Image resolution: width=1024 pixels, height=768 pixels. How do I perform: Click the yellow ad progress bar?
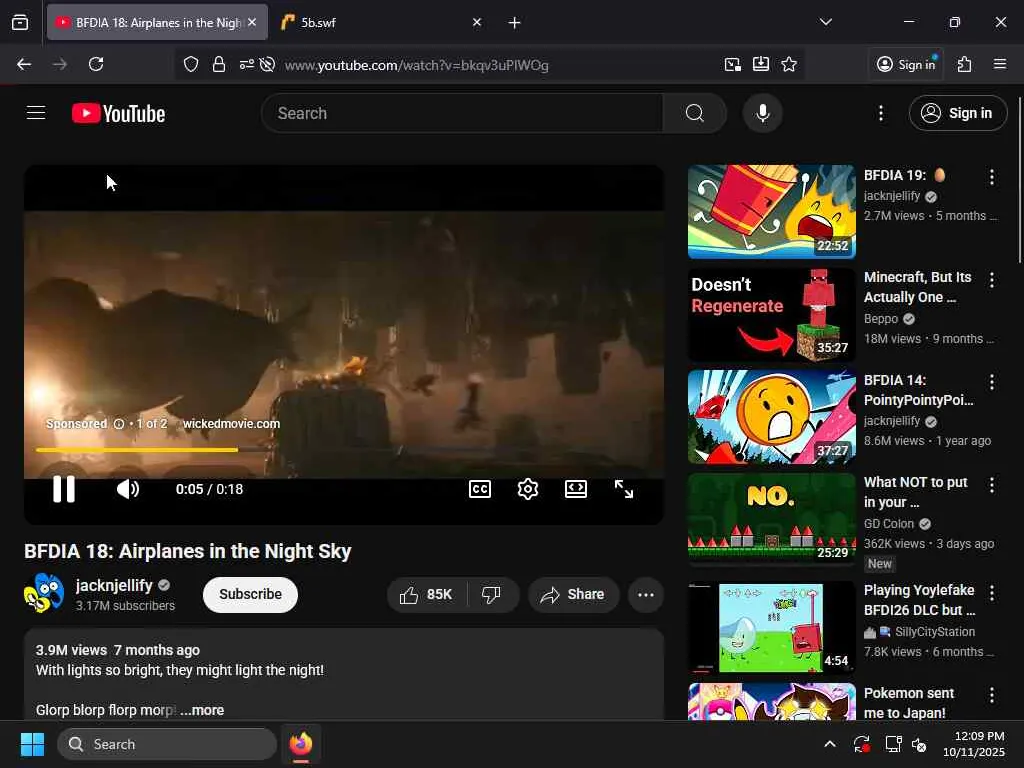tap(136, 450)
